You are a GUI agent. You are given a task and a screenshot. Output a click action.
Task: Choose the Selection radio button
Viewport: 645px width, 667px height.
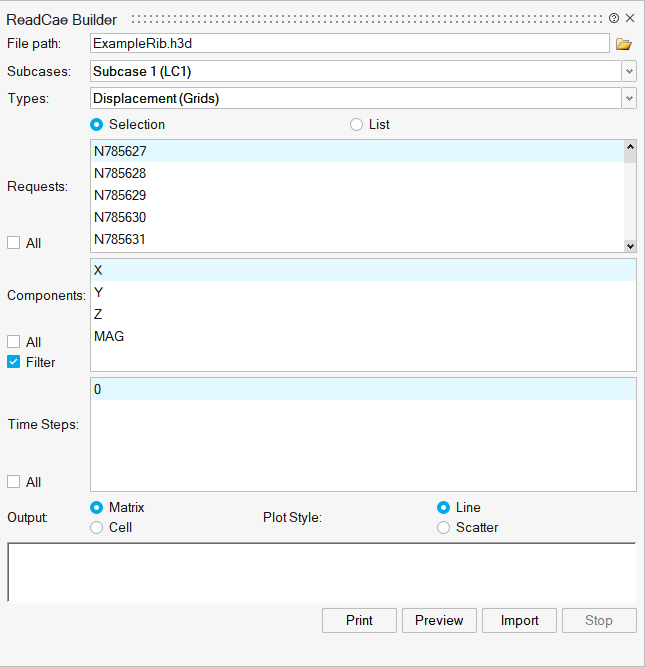click(97, 125)
